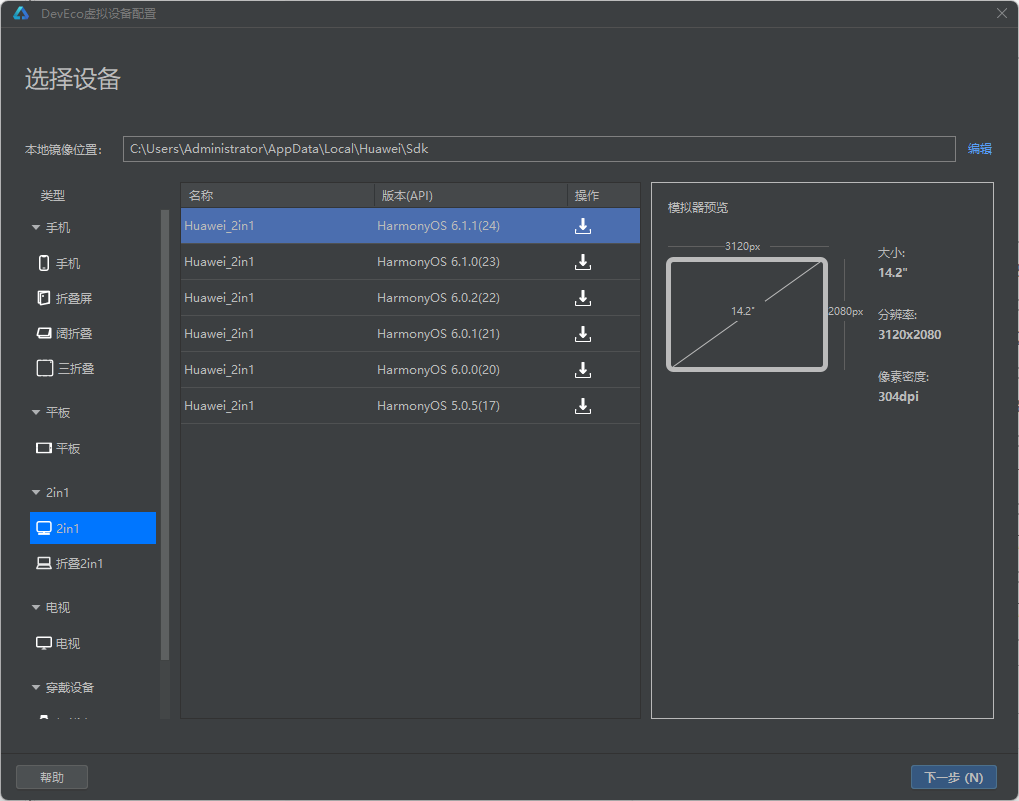Click the 下一步 (N) button
Viewport: 1019px width, 801px height.
(953, 777)
